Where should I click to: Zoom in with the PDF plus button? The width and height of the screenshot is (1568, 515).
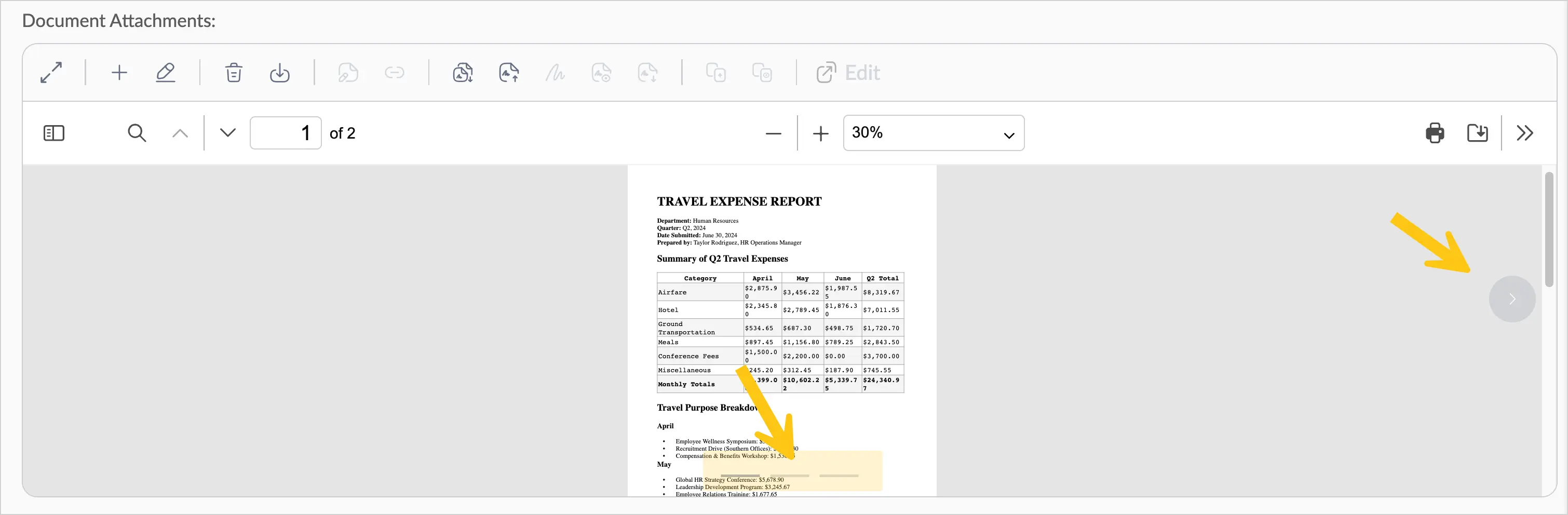click(x=820, y=133)
